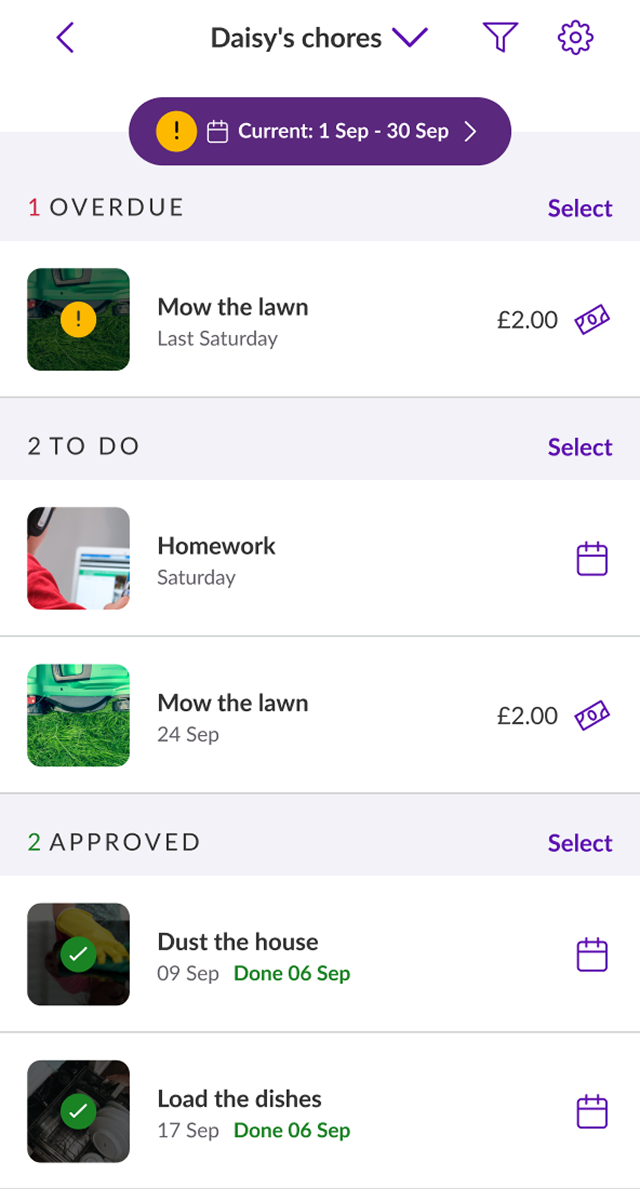Tap calendar icon beside Dust the house
This screenshot has height=1189, width=640.
point(592,955)
